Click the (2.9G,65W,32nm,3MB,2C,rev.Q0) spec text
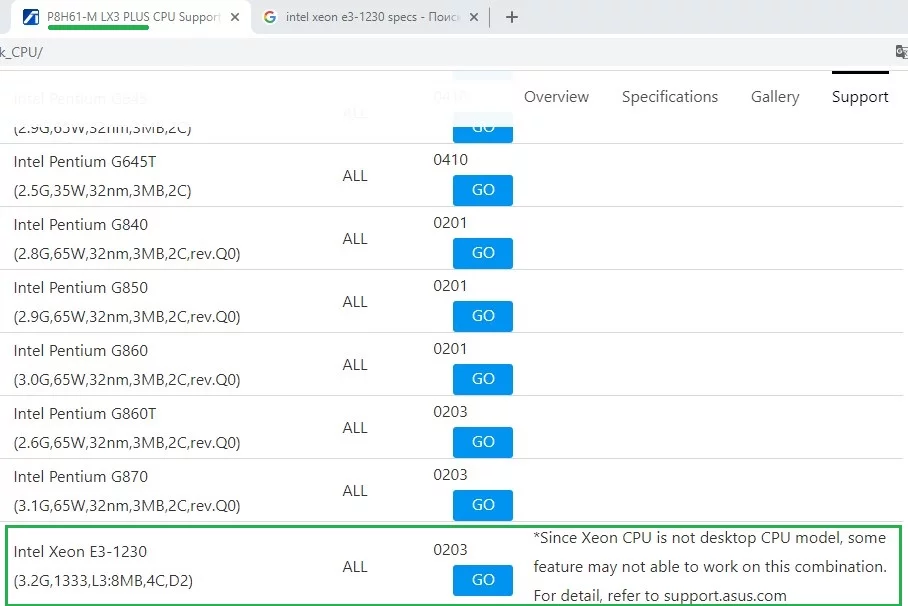908x606 pixels. pos(127,317)
